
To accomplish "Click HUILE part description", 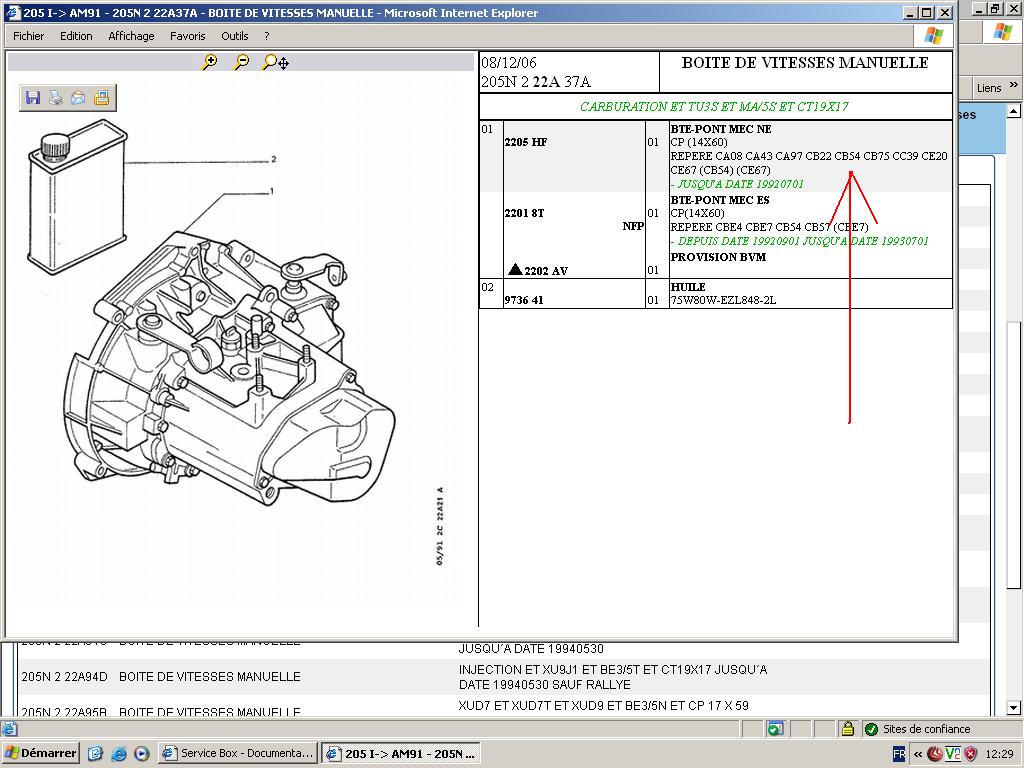I will (688, 287).
